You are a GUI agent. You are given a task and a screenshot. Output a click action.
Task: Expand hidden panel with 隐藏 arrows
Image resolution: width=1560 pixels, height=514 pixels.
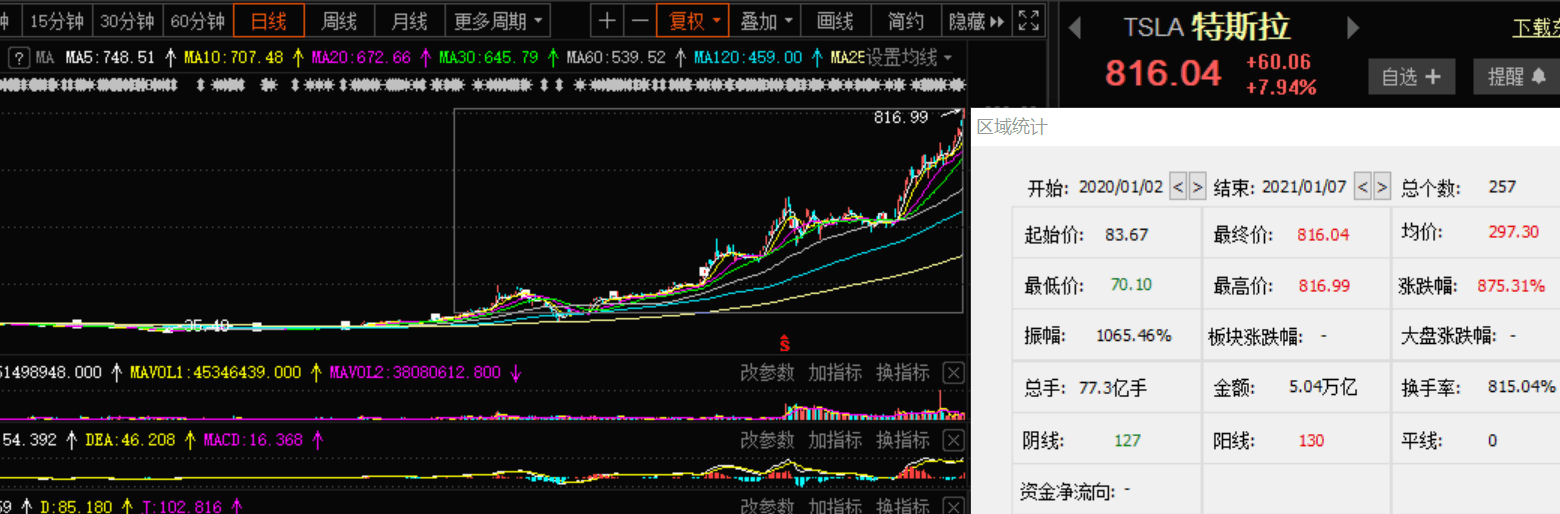(x=976, y=20)
